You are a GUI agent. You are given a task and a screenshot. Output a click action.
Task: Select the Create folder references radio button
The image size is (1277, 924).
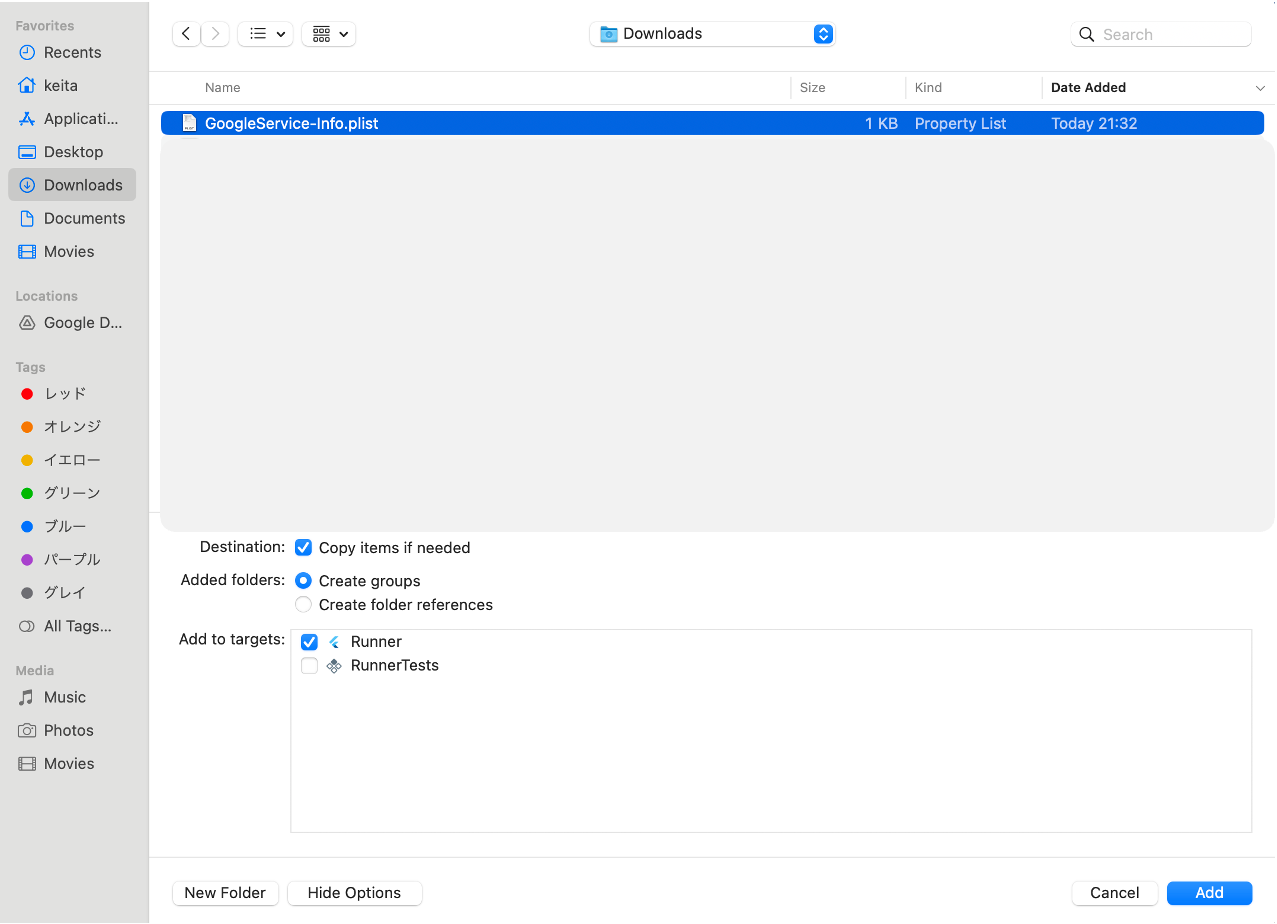[303, 604]
